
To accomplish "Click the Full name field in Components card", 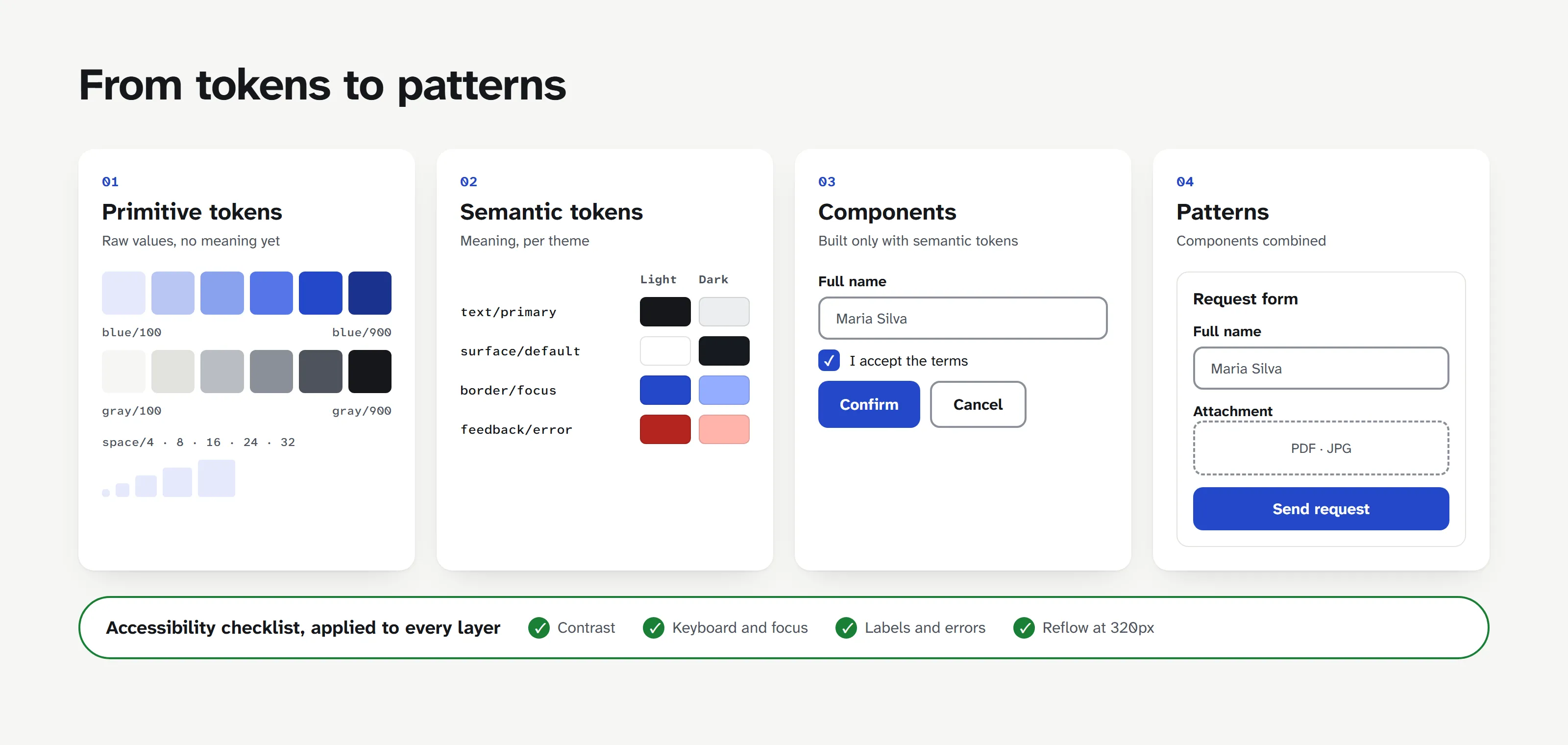I will pyautogui.click(x=962, y=318).
